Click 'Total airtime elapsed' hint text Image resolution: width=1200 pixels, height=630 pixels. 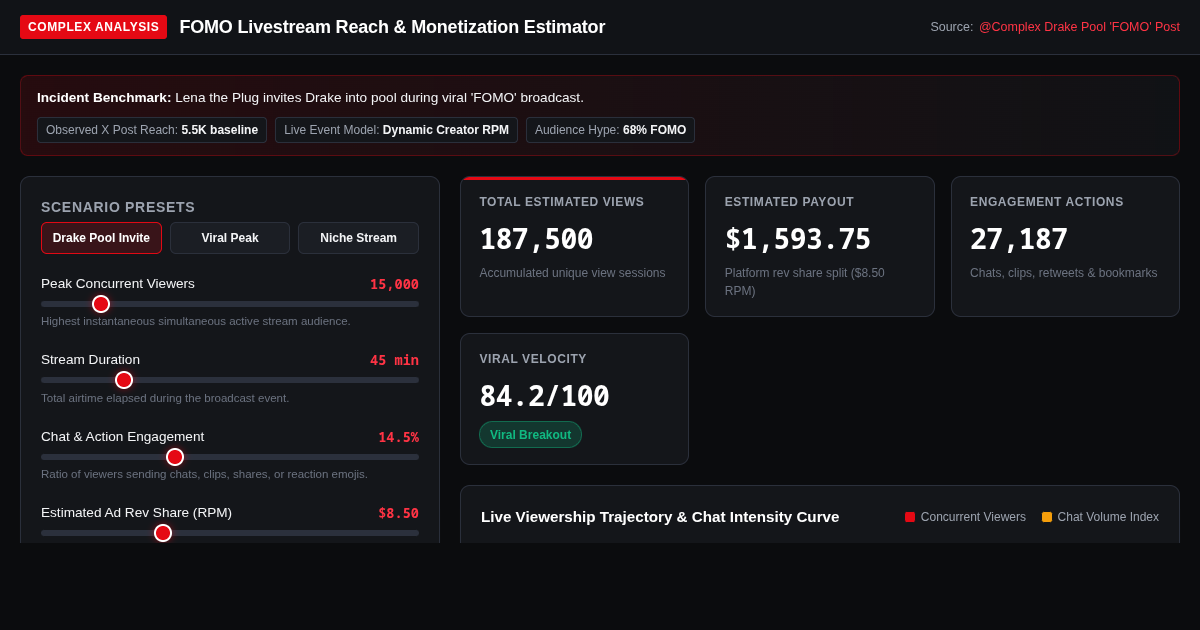(165, 398)
